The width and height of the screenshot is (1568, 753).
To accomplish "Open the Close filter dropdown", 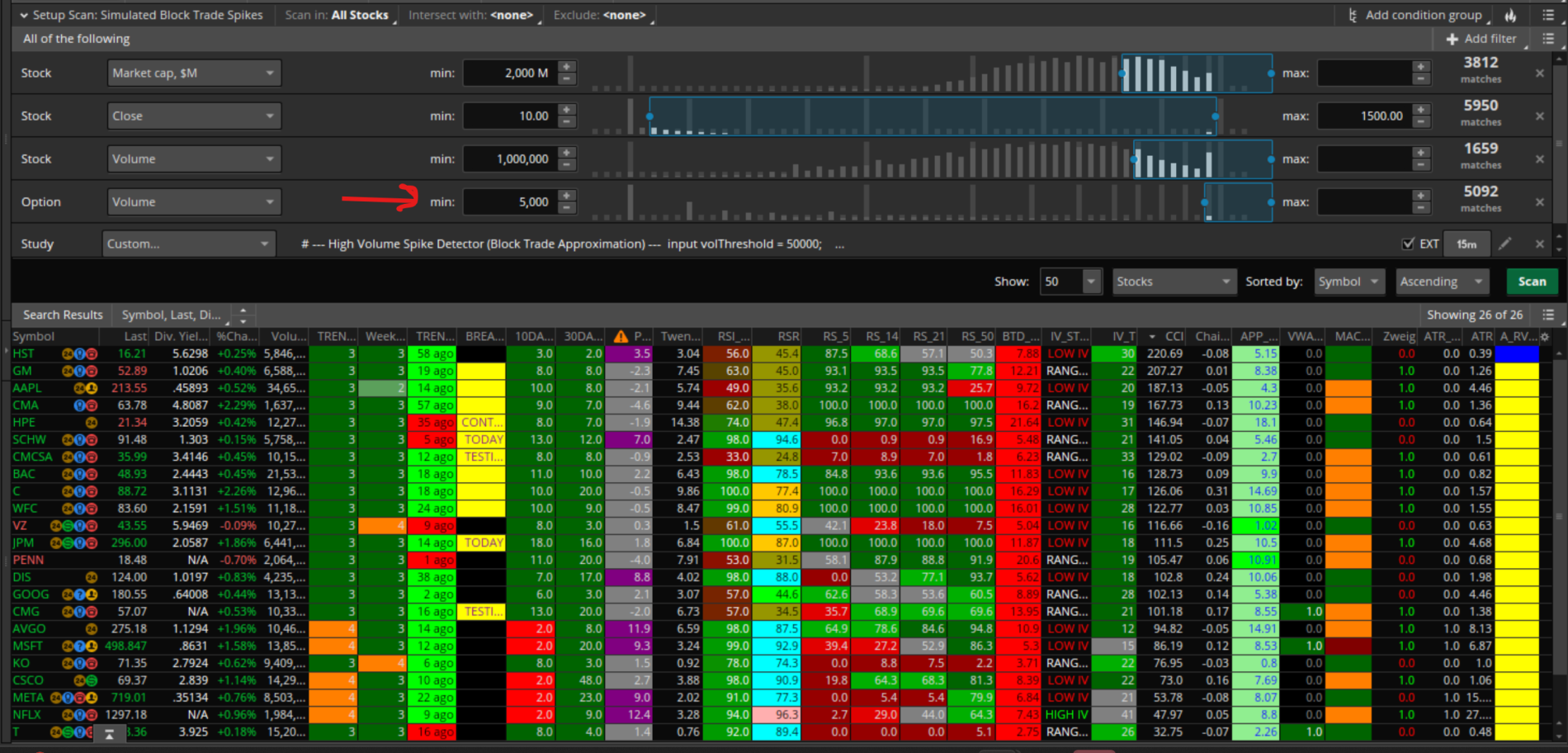I will [194, 116].
